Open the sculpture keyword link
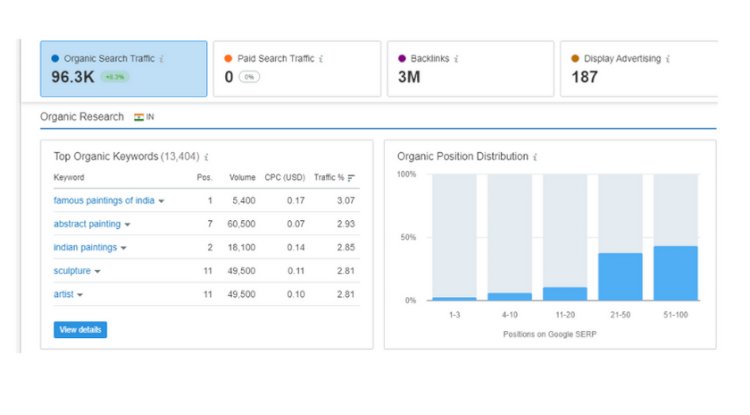750x415 pixels. (x=72, y=271)
